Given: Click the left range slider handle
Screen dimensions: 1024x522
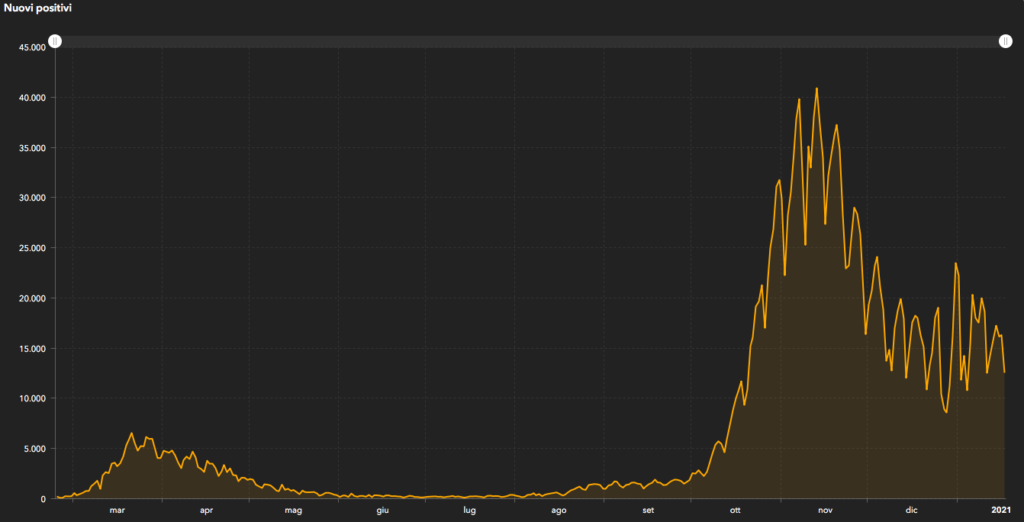Looking at the screenshot, I should (56, 41).
